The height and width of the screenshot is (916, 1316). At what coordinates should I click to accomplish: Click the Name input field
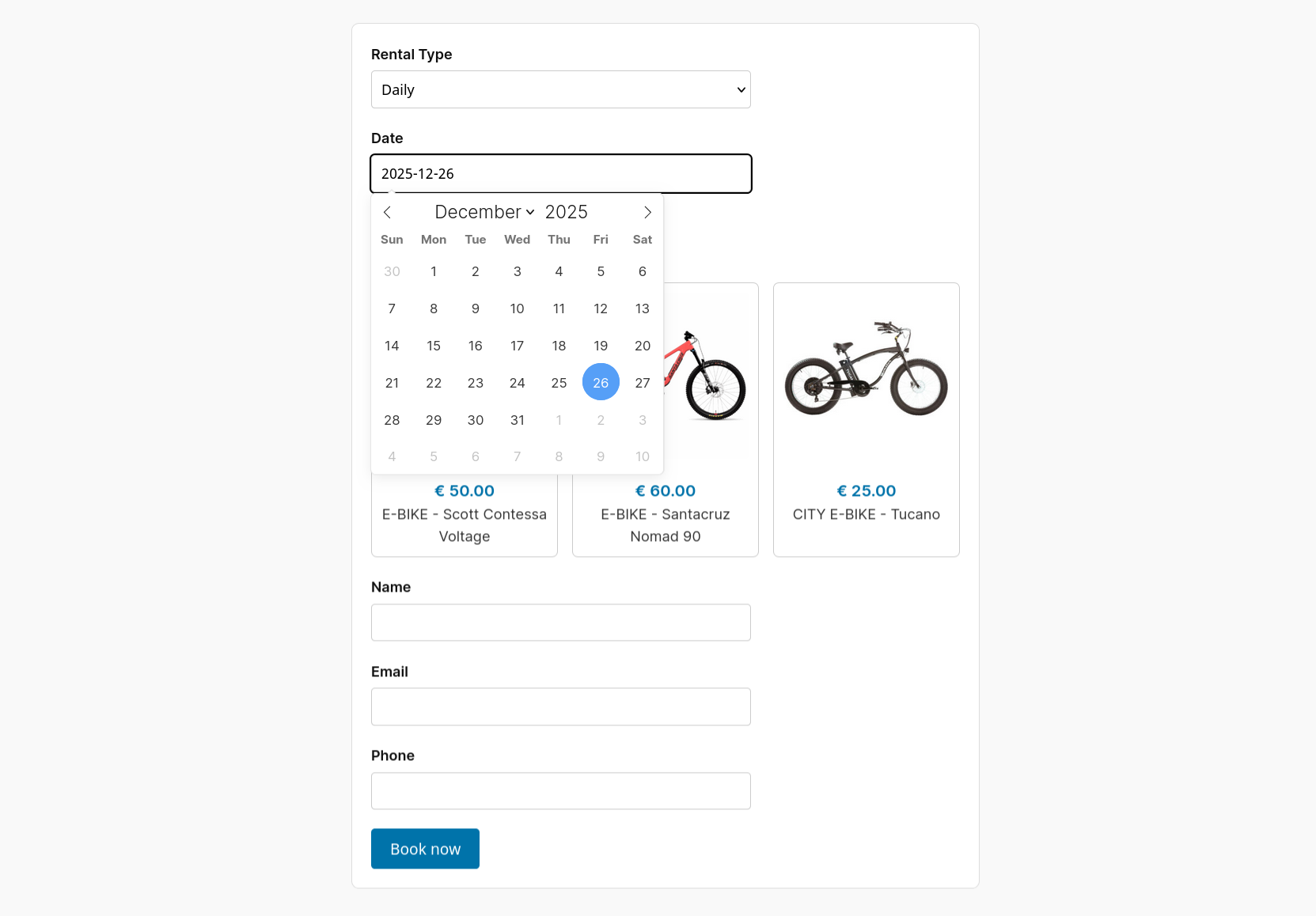(x=560, y=623)
